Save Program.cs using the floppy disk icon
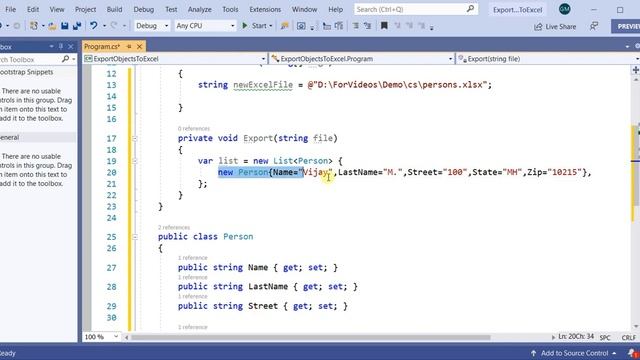Image resolution: width=640 pixels, height=360 pixels. [64, 26]
